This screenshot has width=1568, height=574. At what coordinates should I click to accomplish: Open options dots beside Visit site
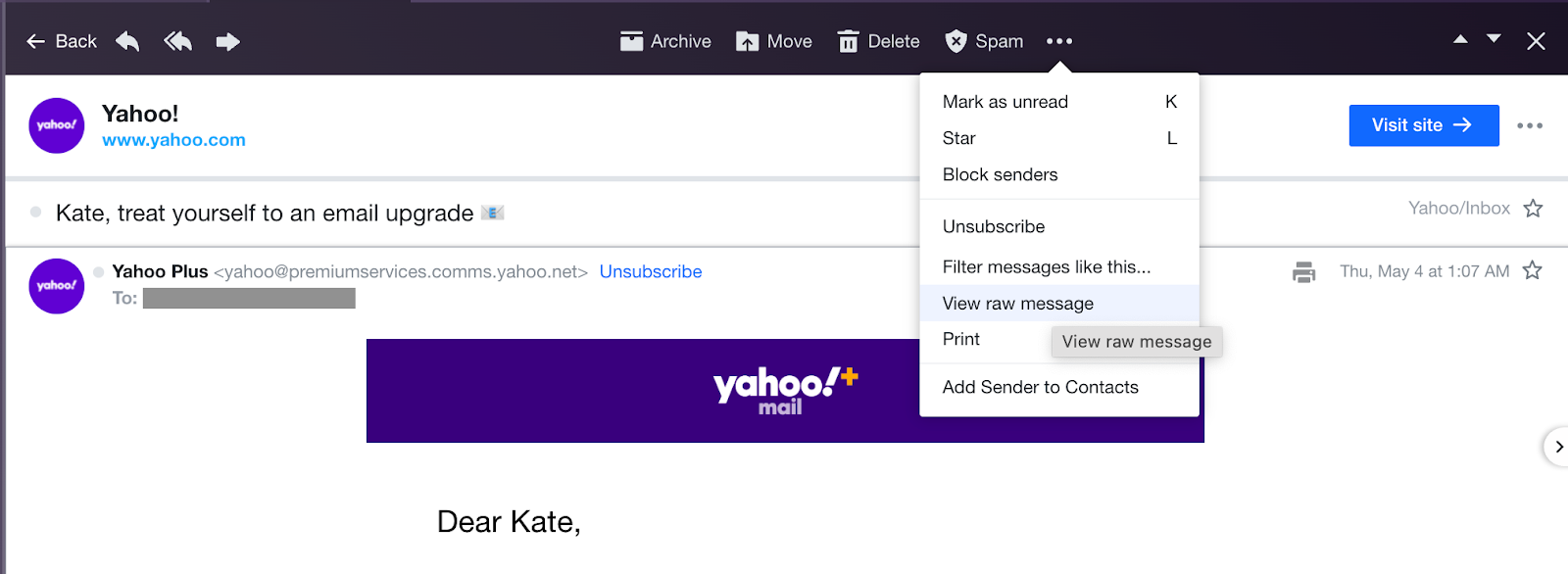coord(1530,125)
